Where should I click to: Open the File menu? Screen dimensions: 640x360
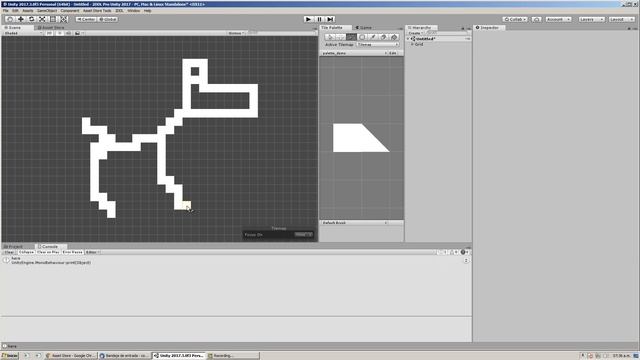(6, 11)
